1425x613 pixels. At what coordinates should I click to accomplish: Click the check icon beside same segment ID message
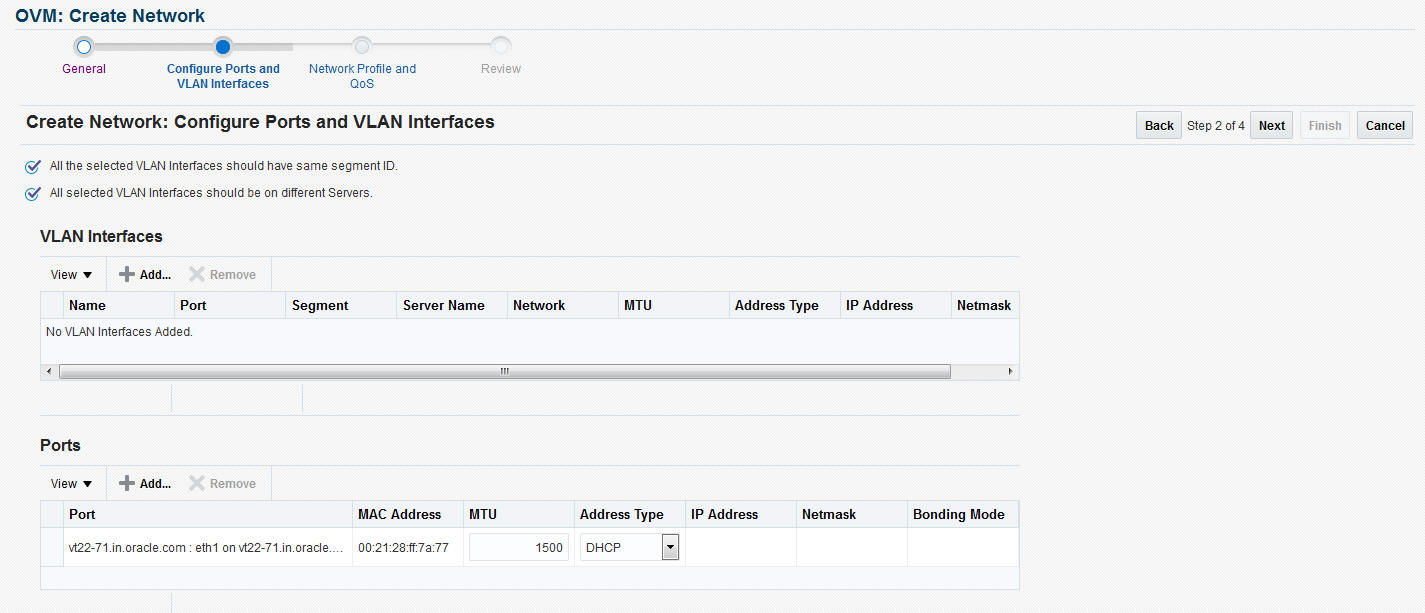[x=33, y=167]
